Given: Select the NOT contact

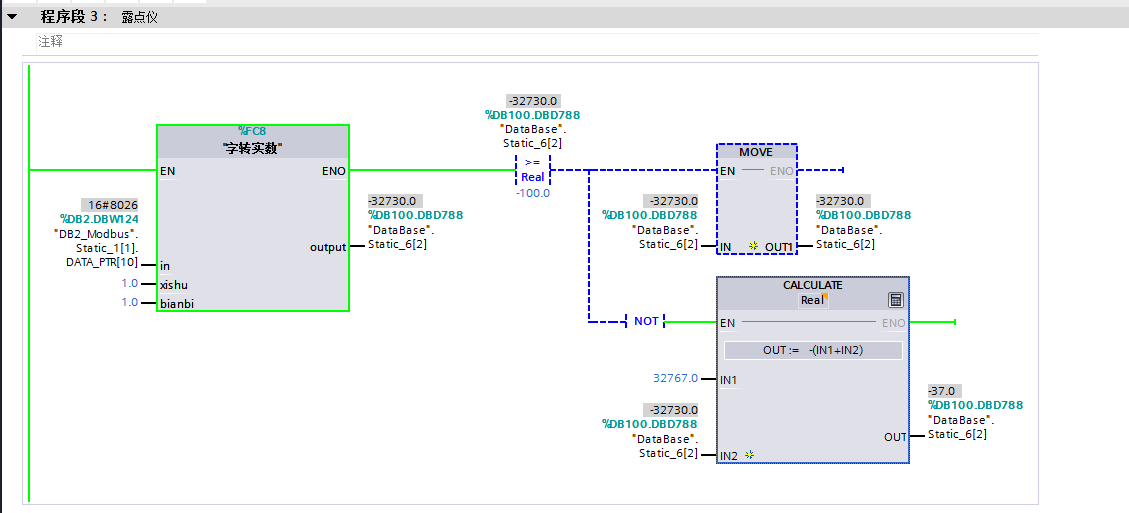Looking at the screenshot, I should (646, 321).
